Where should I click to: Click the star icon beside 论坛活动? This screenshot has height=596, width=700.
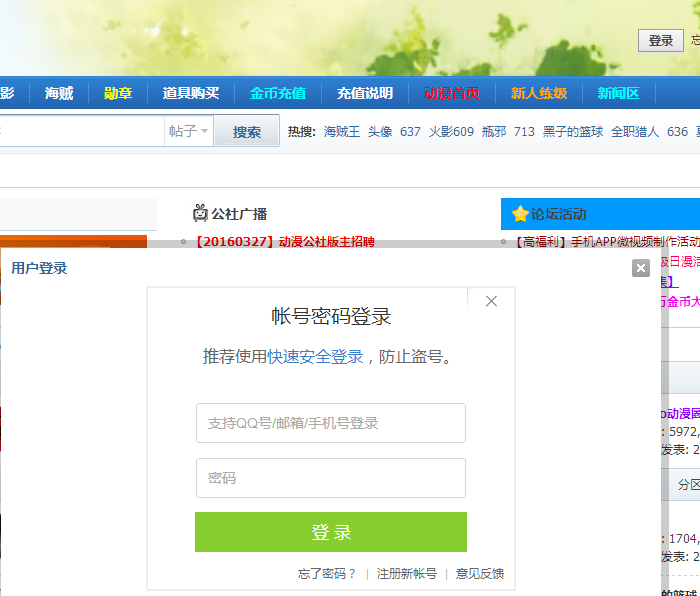pyautogui.click(x=520, y=214)
